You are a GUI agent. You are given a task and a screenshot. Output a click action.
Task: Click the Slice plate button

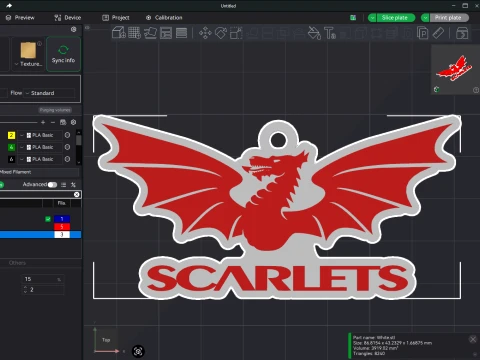click(396, 18)
